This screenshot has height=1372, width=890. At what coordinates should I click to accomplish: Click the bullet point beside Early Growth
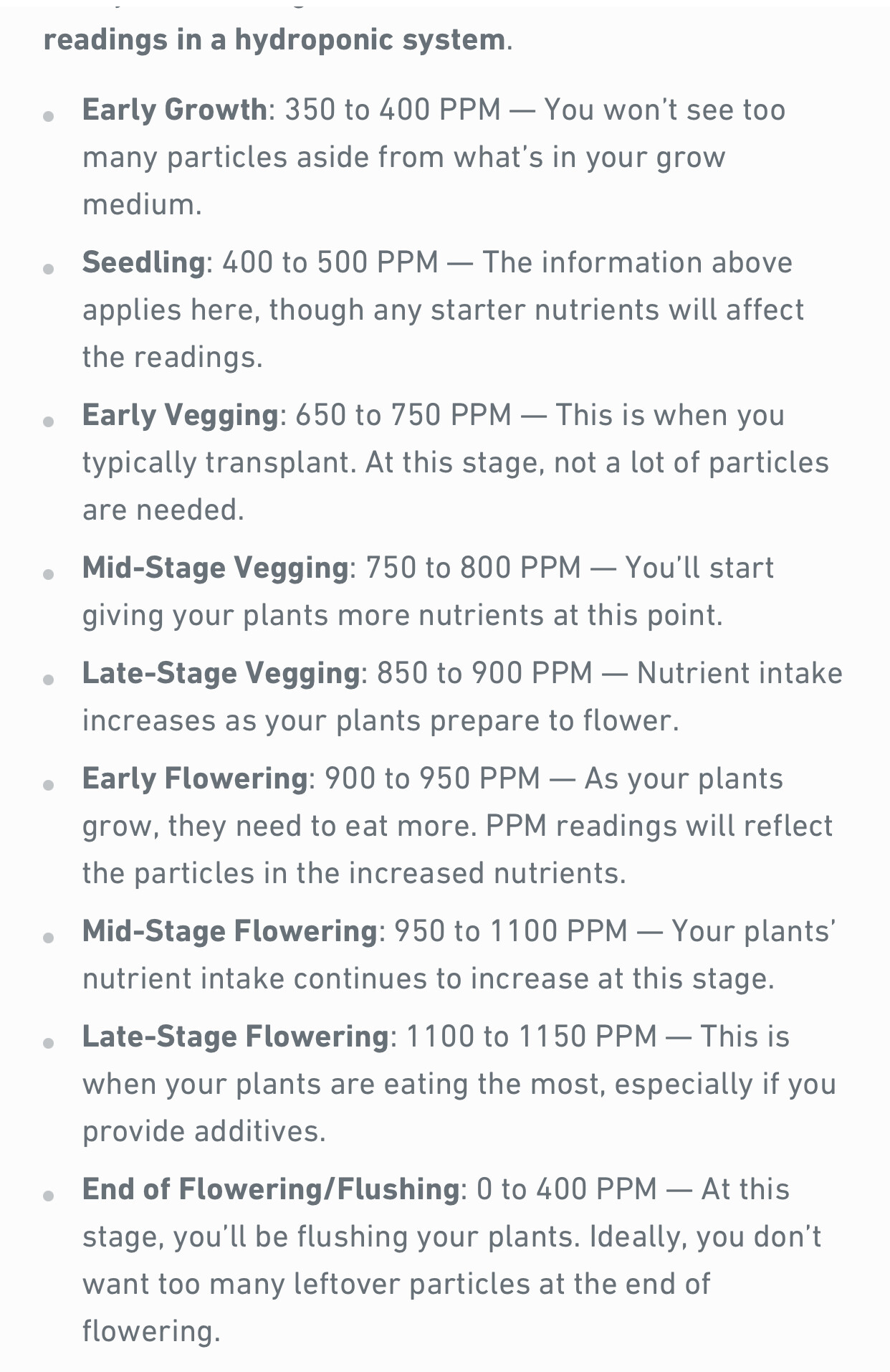[x=49, y=116]
